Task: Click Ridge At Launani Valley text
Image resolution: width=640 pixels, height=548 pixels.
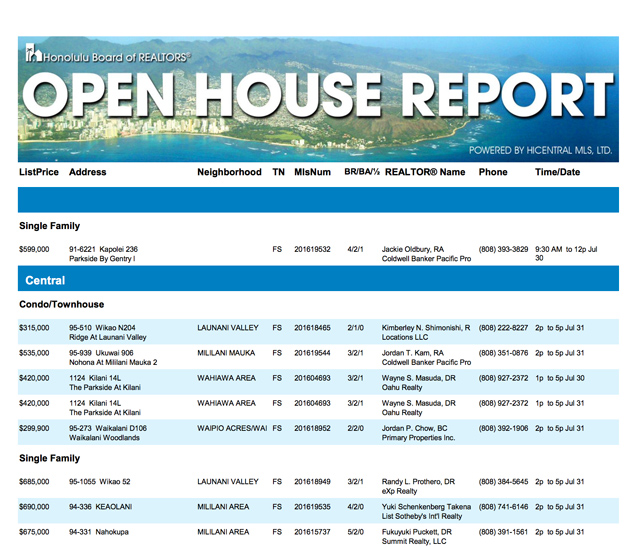Action: click(x=108, y=337)
